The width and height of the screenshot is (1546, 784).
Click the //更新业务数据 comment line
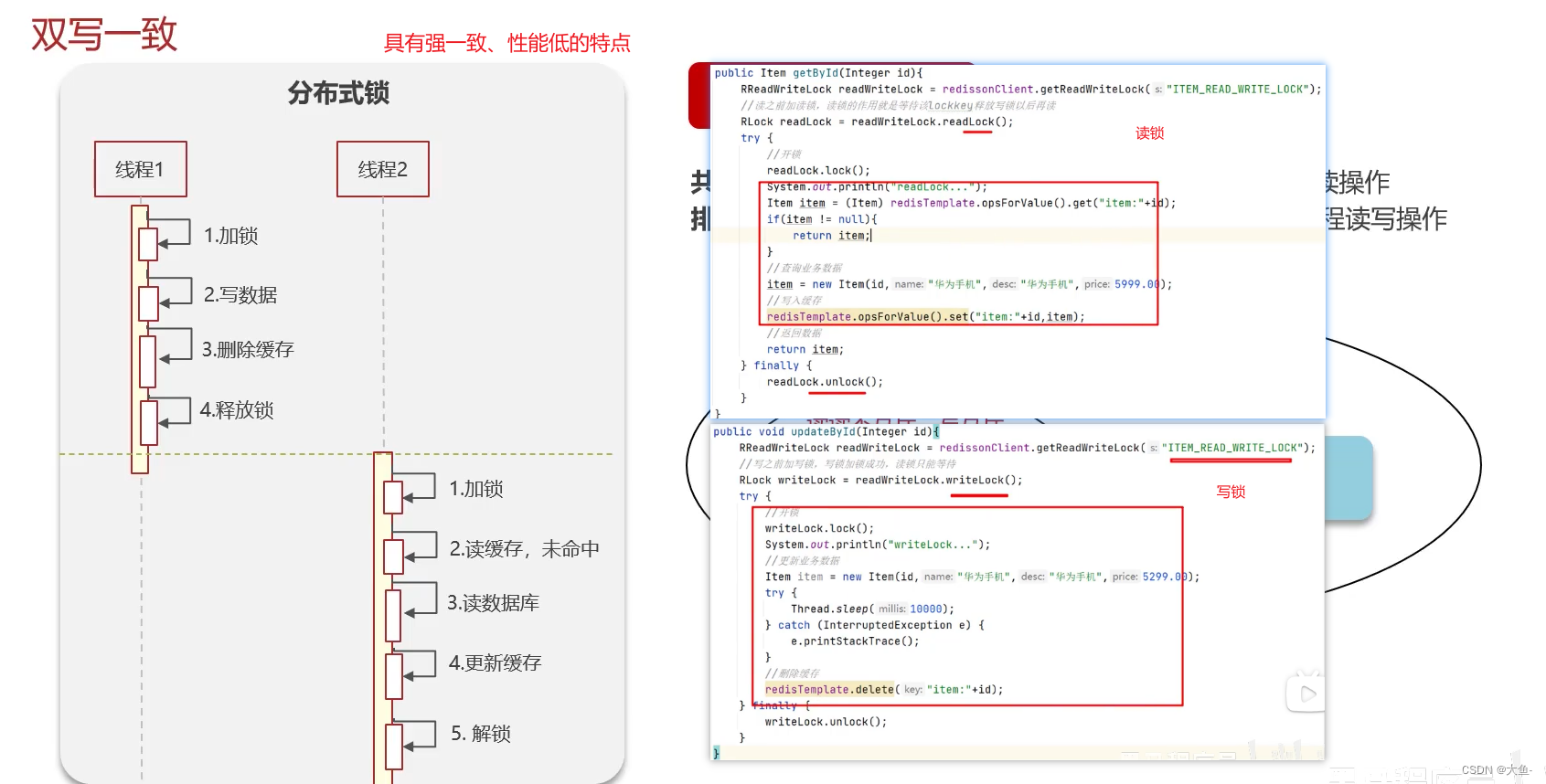tap(802, 561)
